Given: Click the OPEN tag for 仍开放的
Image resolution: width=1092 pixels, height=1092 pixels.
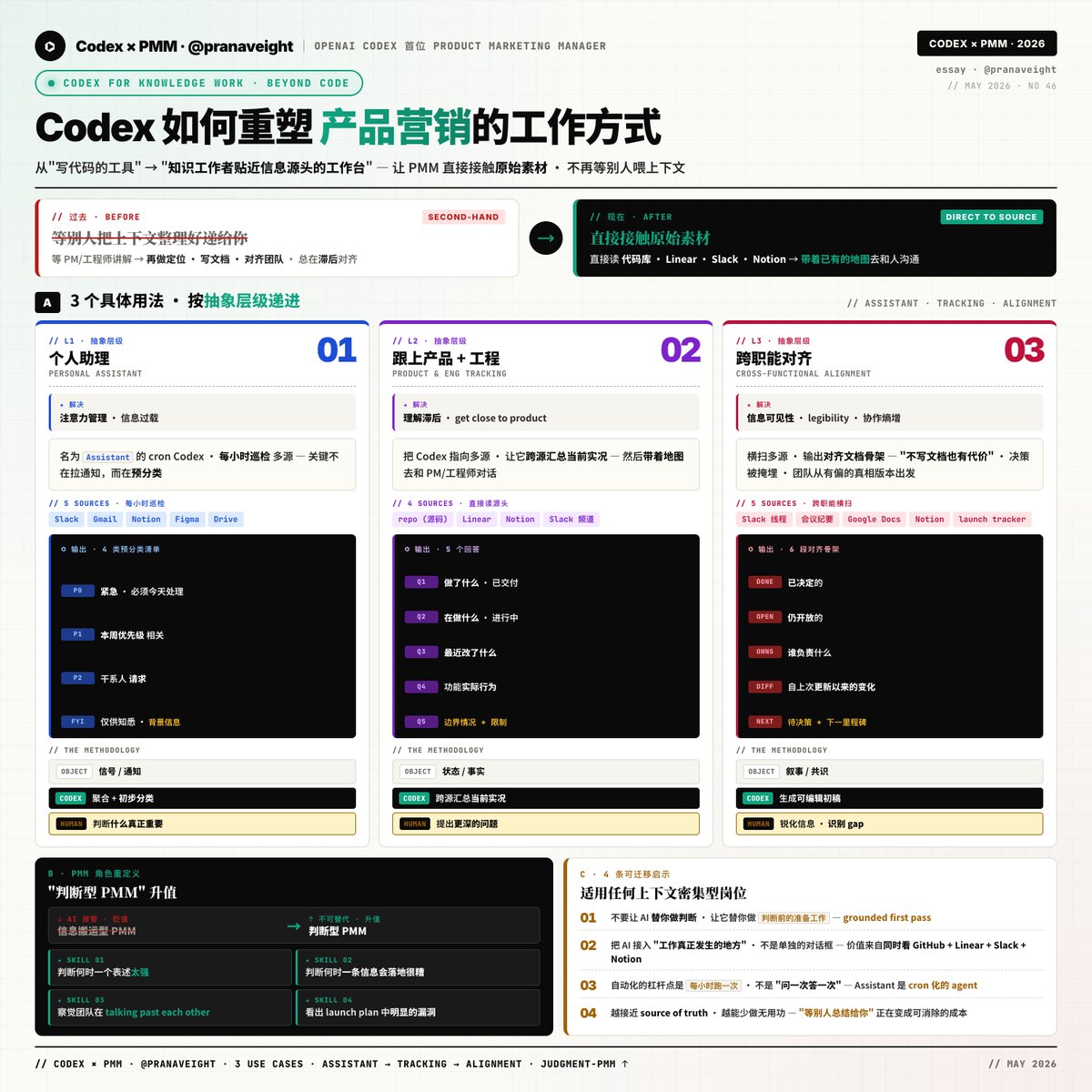Looking at the screenshot, I should point(765,617).
